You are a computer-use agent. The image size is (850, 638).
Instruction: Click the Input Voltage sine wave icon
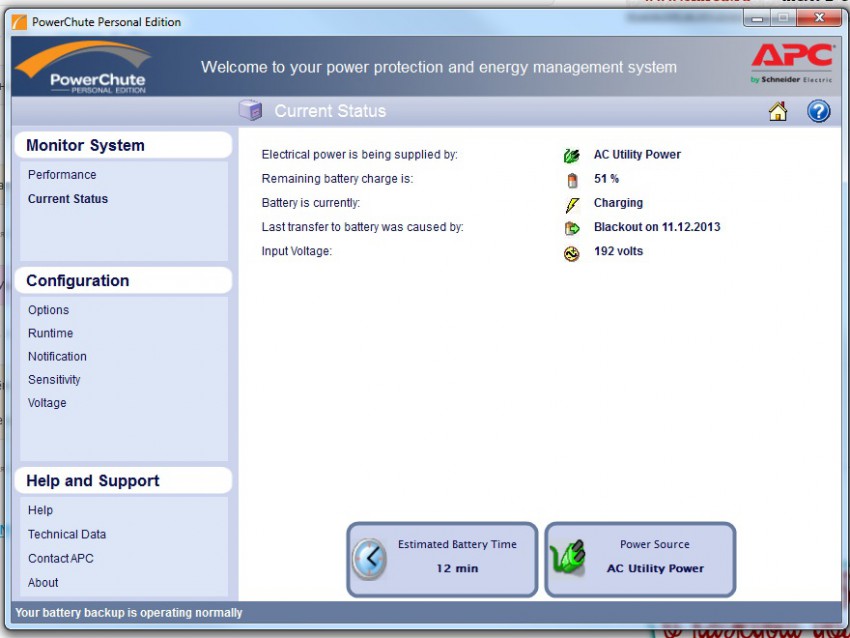[x=572, y=254]
